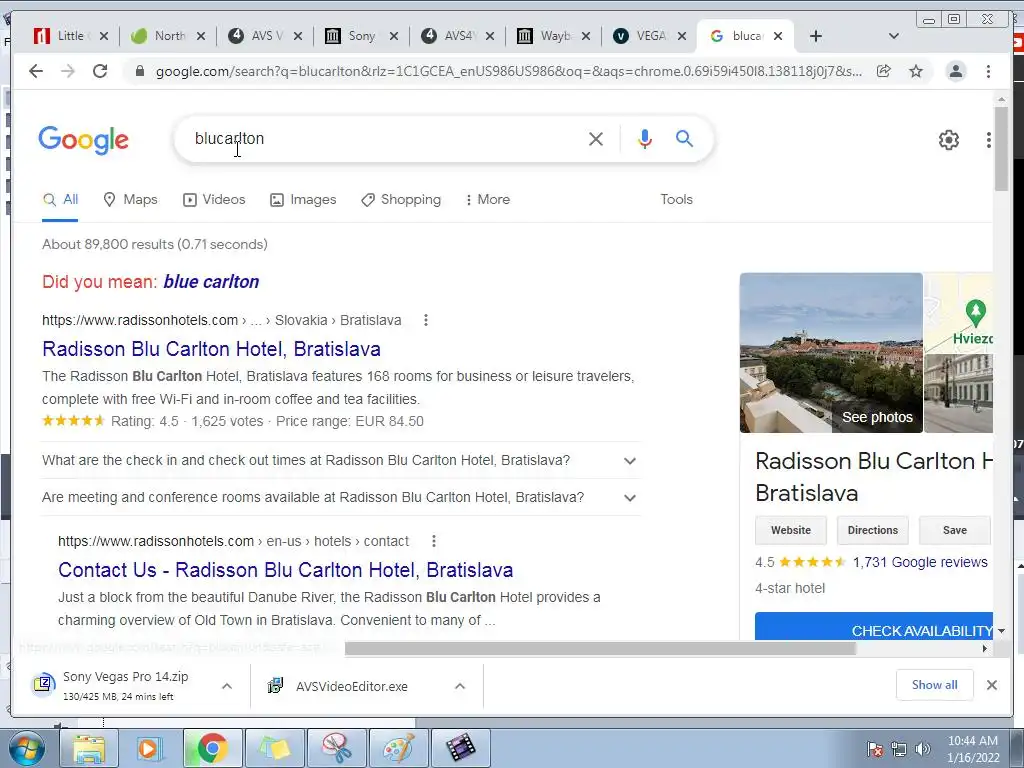The width and height of the screenshot is (1024, 768).
Task: Close the Wayb tab
Action: click(x=586, y=36)
